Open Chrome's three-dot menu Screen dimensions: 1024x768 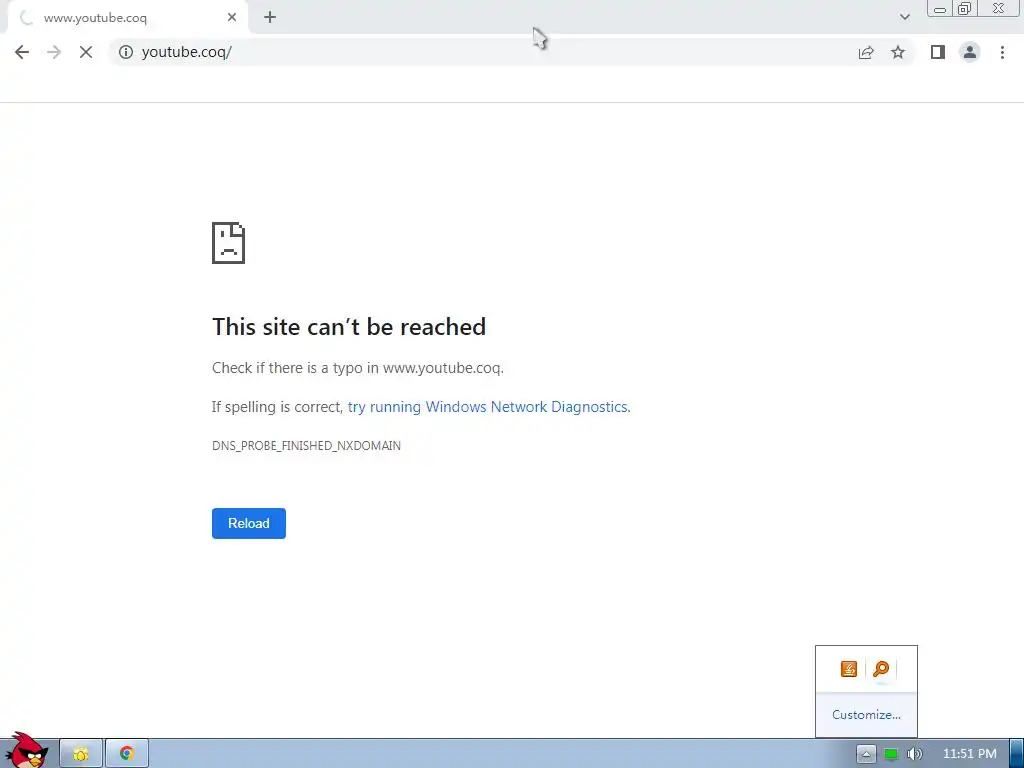[x=1002, y=52]
